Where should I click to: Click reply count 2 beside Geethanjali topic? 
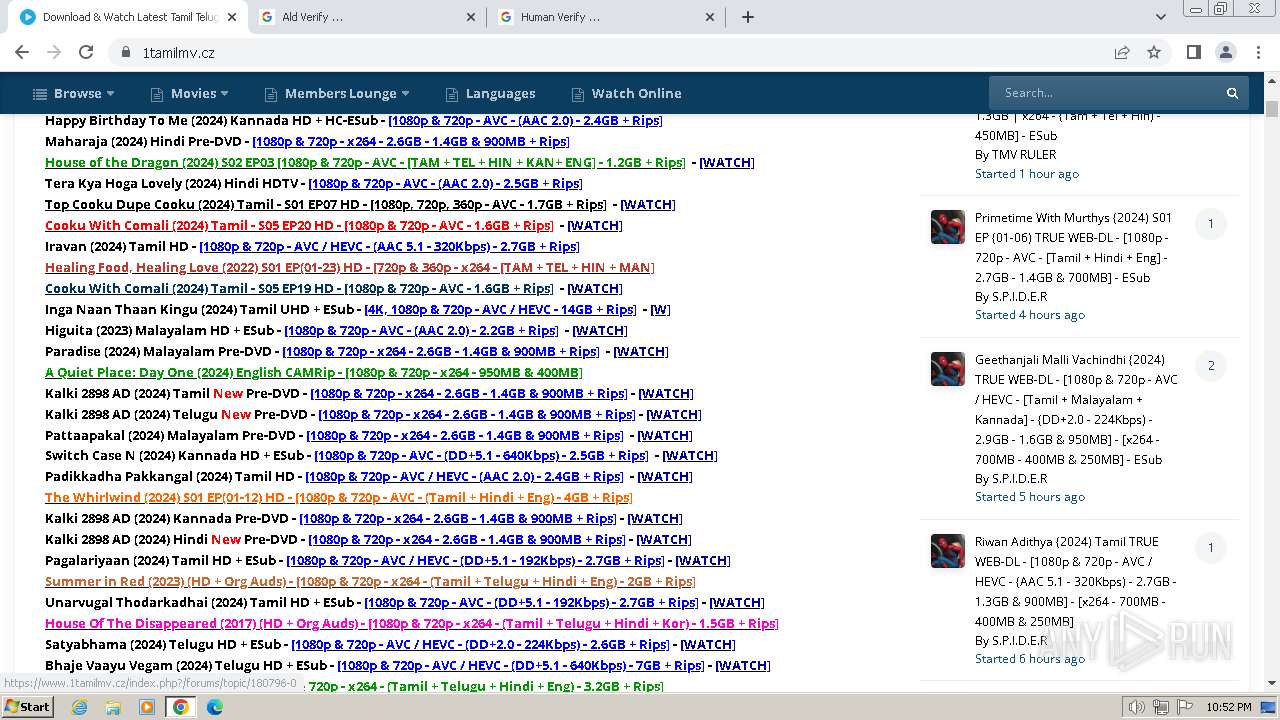coord(1211,365)
